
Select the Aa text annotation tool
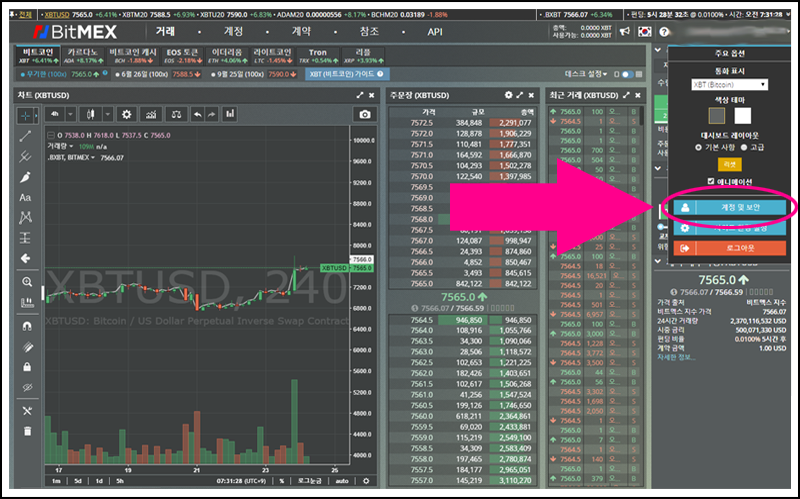click(25, 197)
